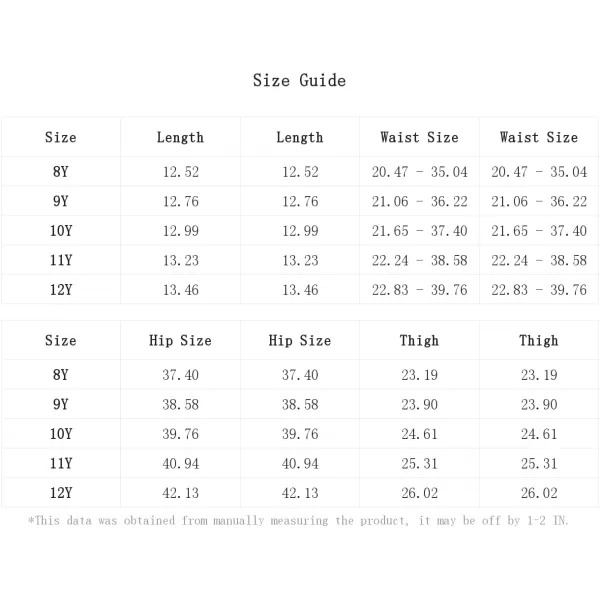Click the Size Guide title
This screenshot has width=600, height=600.
click(x=299, y=81)
